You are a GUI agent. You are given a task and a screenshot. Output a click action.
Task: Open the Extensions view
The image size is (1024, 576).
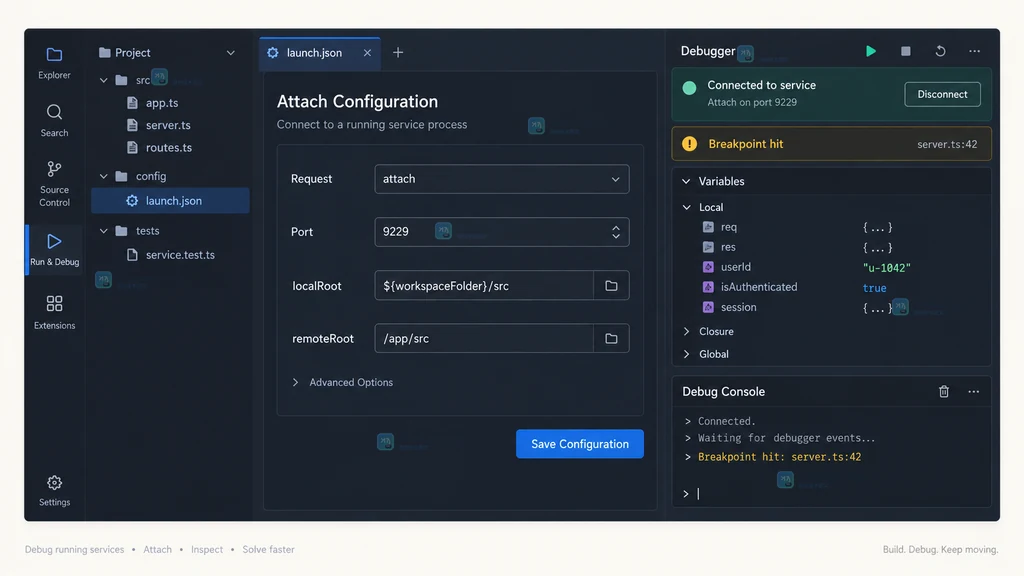point(54,312)
